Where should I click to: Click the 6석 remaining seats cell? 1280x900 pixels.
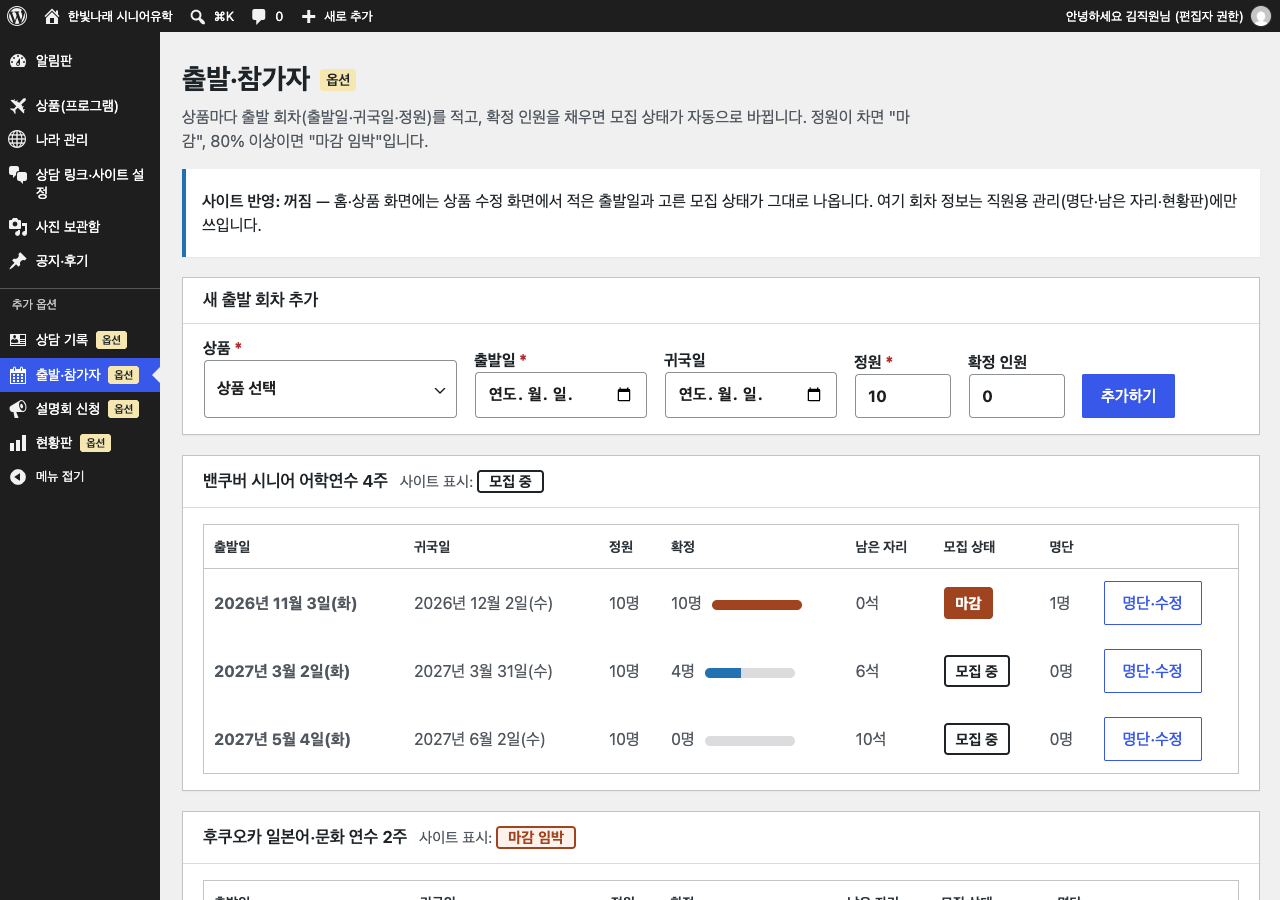[x=867, y=671]
